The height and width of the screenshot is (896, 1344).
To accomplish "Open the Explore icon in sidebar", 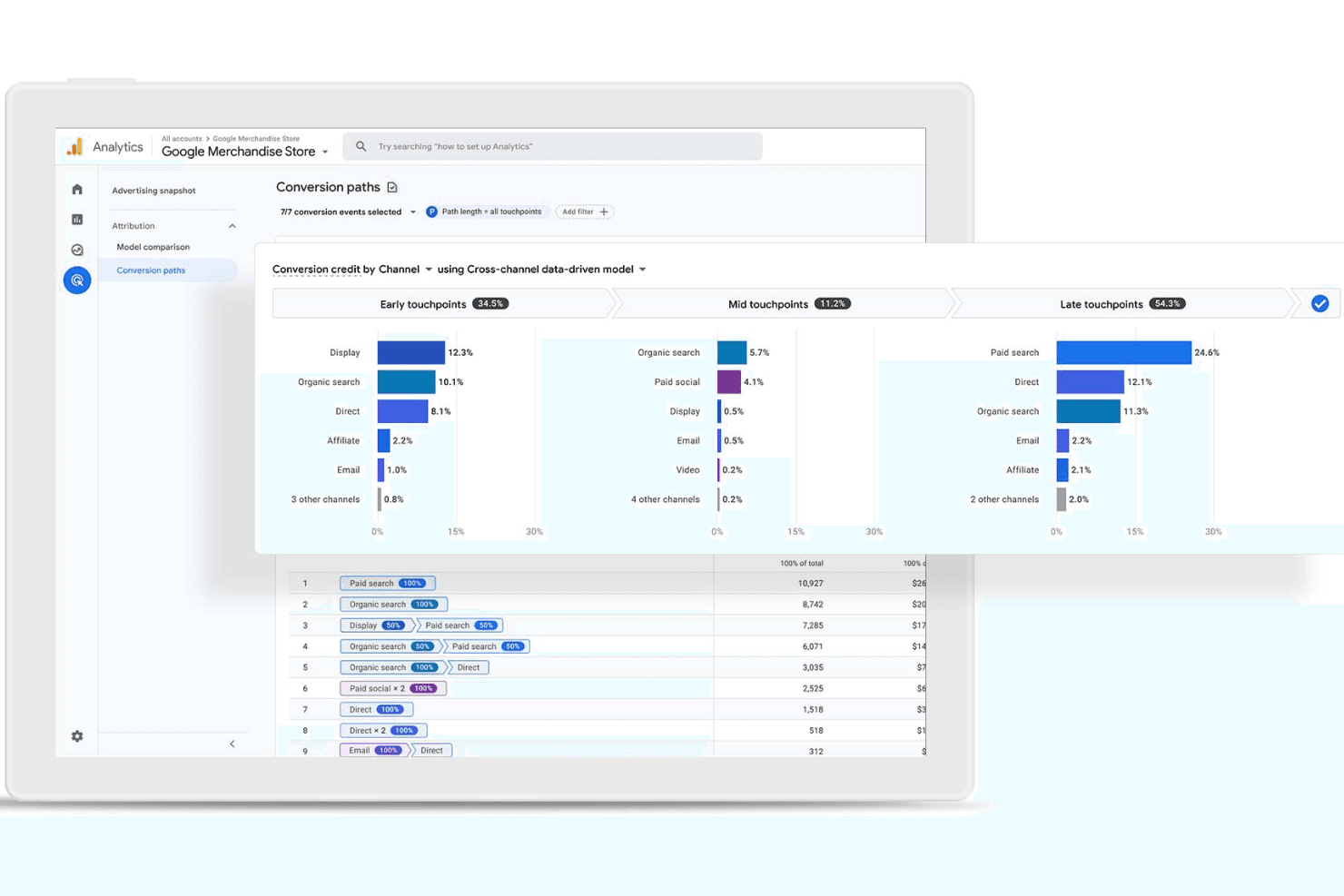I will [77, 250].
